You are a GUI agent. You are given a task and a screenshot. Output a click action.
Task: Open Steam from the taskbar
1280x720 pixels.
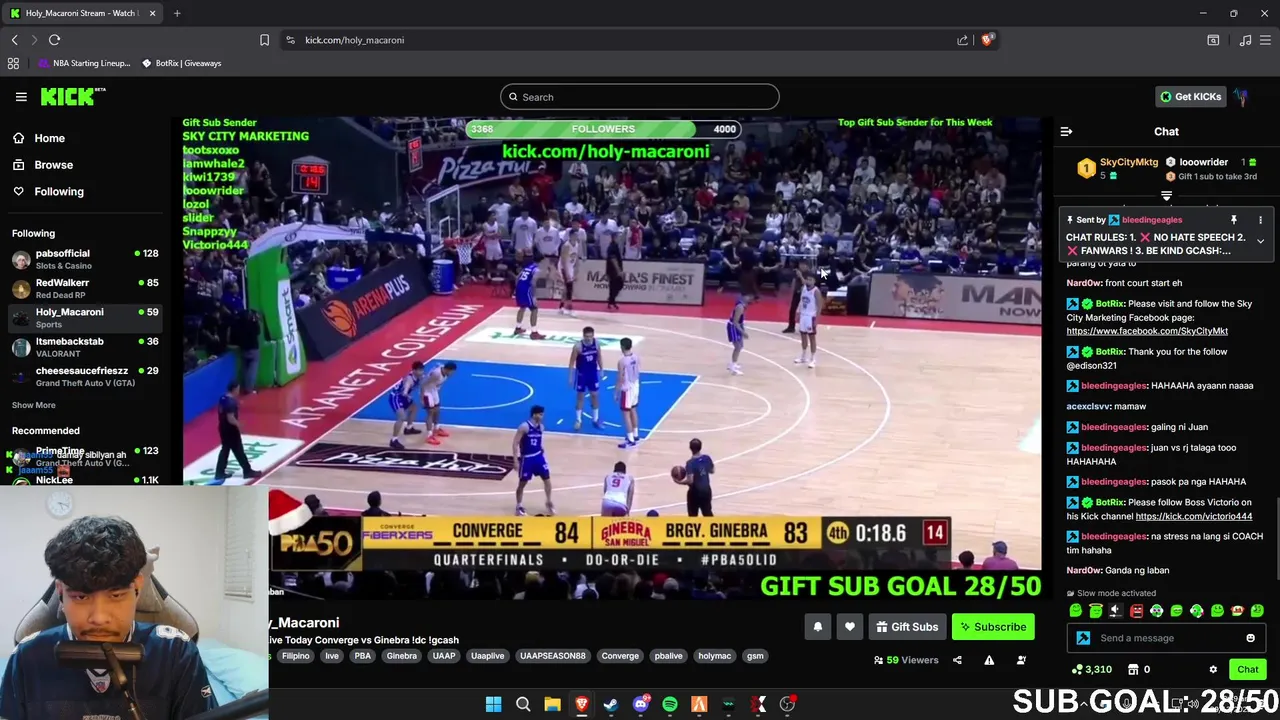coord(611,705)
